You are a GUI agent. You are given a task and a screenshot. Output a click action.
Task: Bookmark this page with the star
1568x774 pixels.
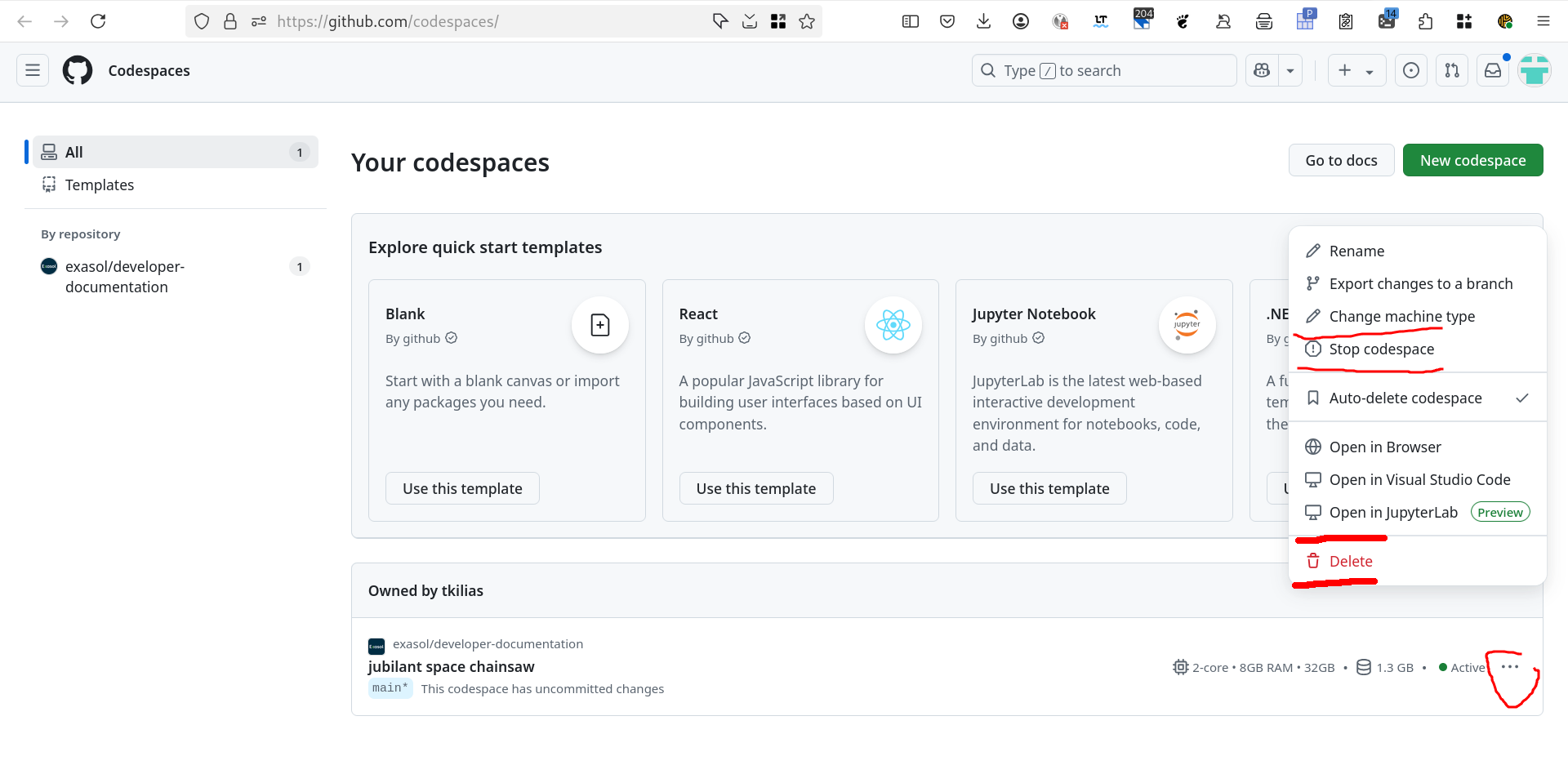(807, 21)
